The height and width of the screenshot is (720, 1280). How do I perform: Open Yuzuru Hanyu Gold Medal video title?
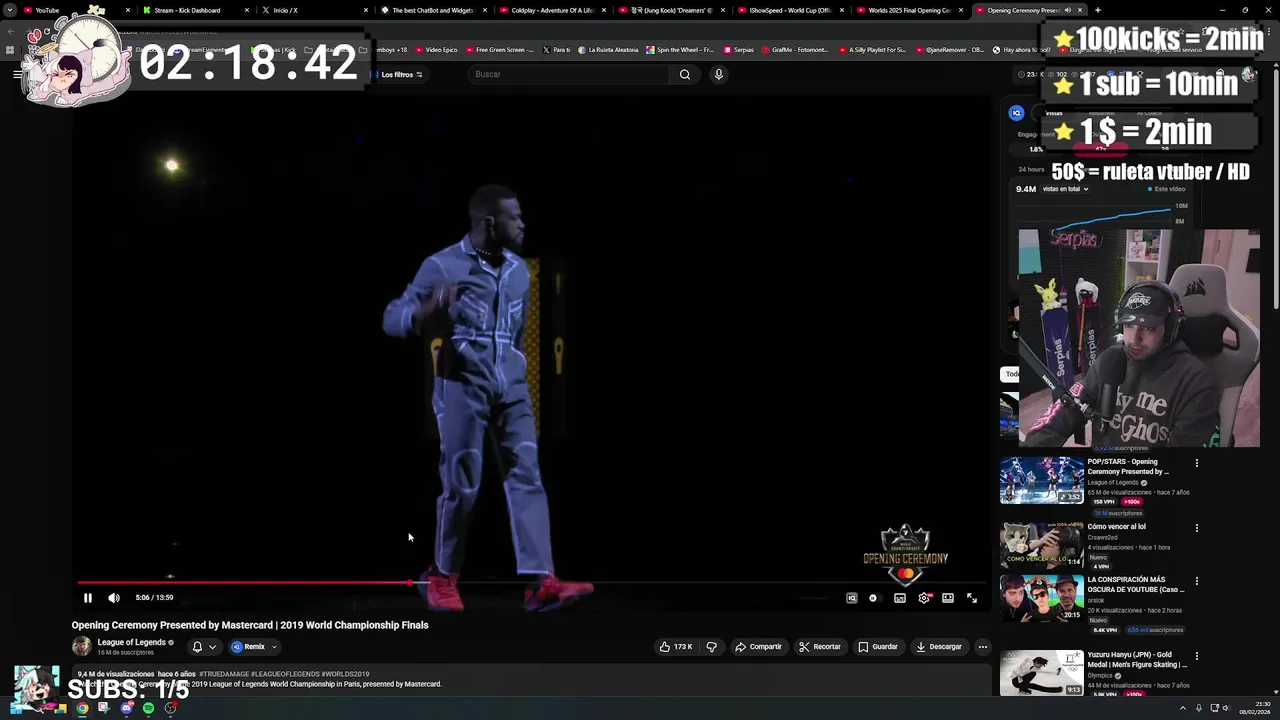1137,659
